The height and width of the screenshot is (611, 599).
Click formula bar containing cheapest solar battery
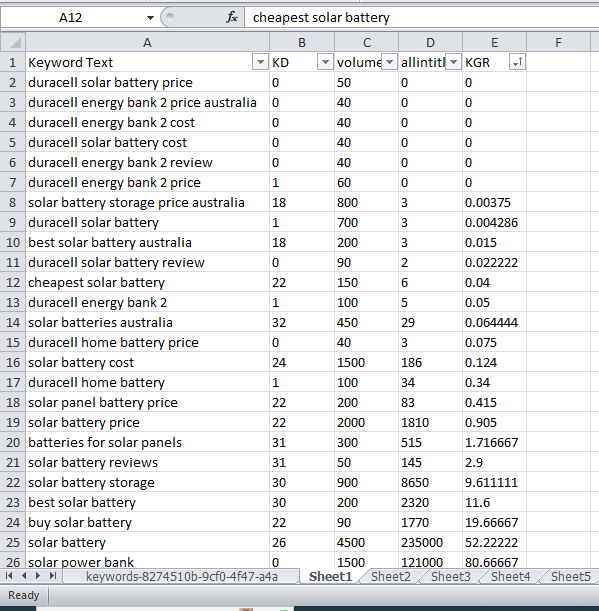[422, 18]
